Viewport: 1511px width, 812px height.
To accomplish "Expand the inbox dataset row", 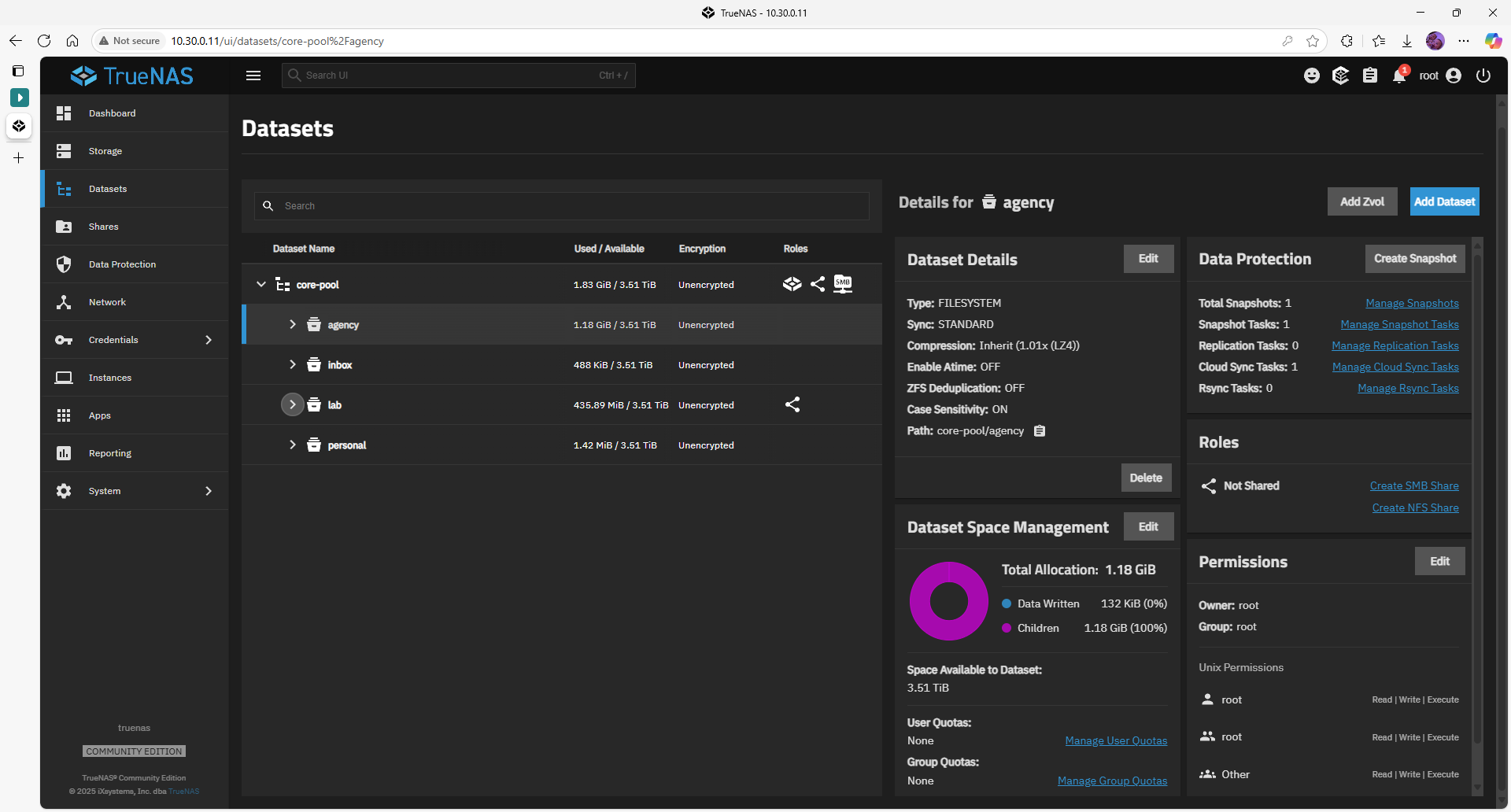I will 293,364.
